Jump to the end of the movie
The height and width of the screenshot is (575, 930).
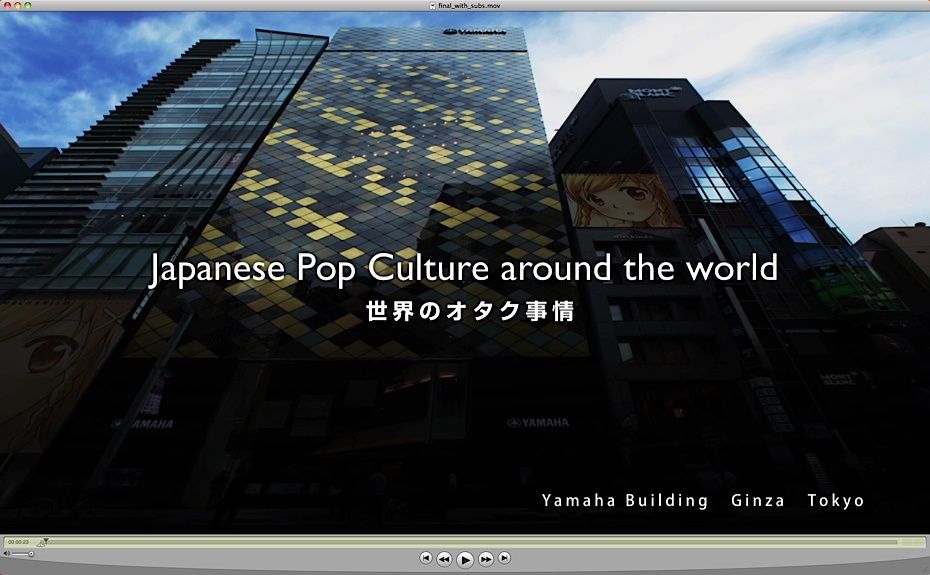504,558
